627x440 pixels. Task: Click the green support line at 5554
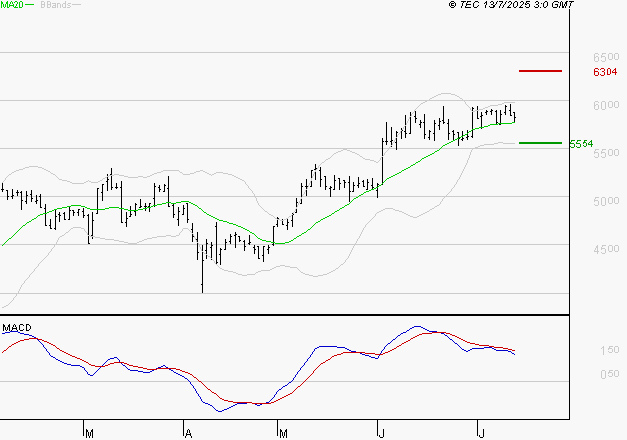tap(540, 143)
